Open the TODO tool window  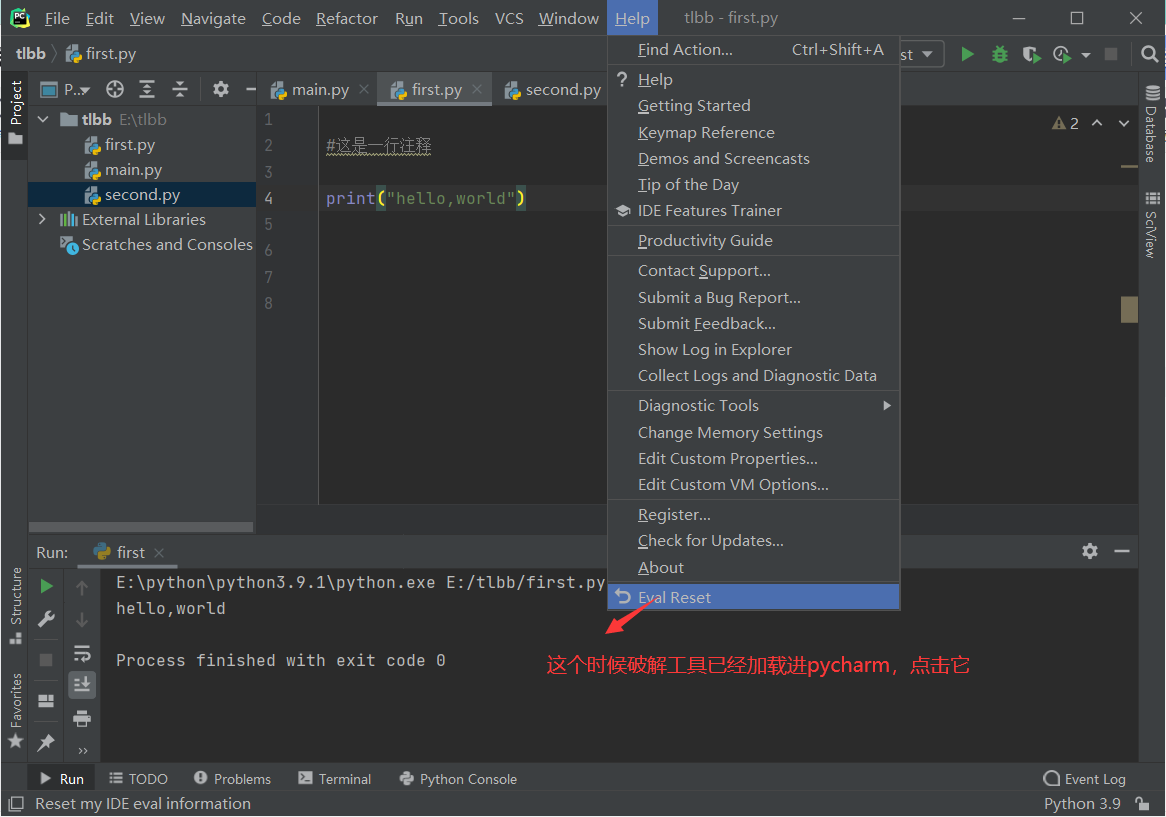138,778
